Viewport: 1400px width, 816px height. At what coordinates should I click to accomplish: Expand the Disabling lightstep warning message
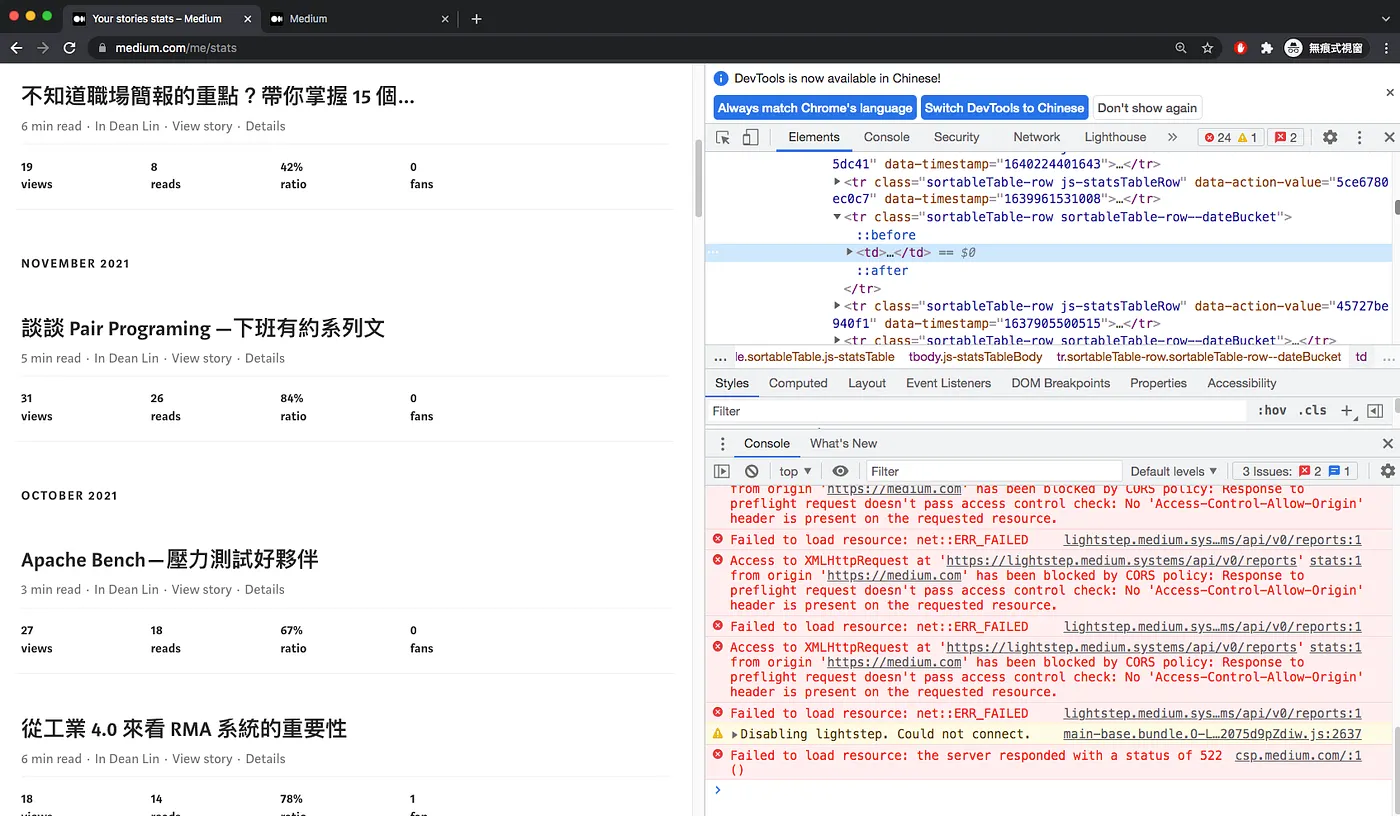click(x=735, y=735)
